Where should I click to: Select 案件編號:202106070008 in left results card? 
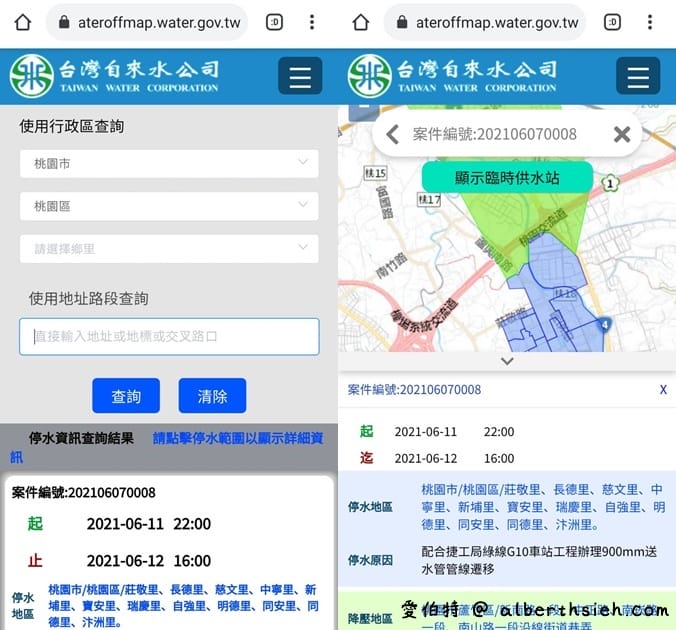84,492
